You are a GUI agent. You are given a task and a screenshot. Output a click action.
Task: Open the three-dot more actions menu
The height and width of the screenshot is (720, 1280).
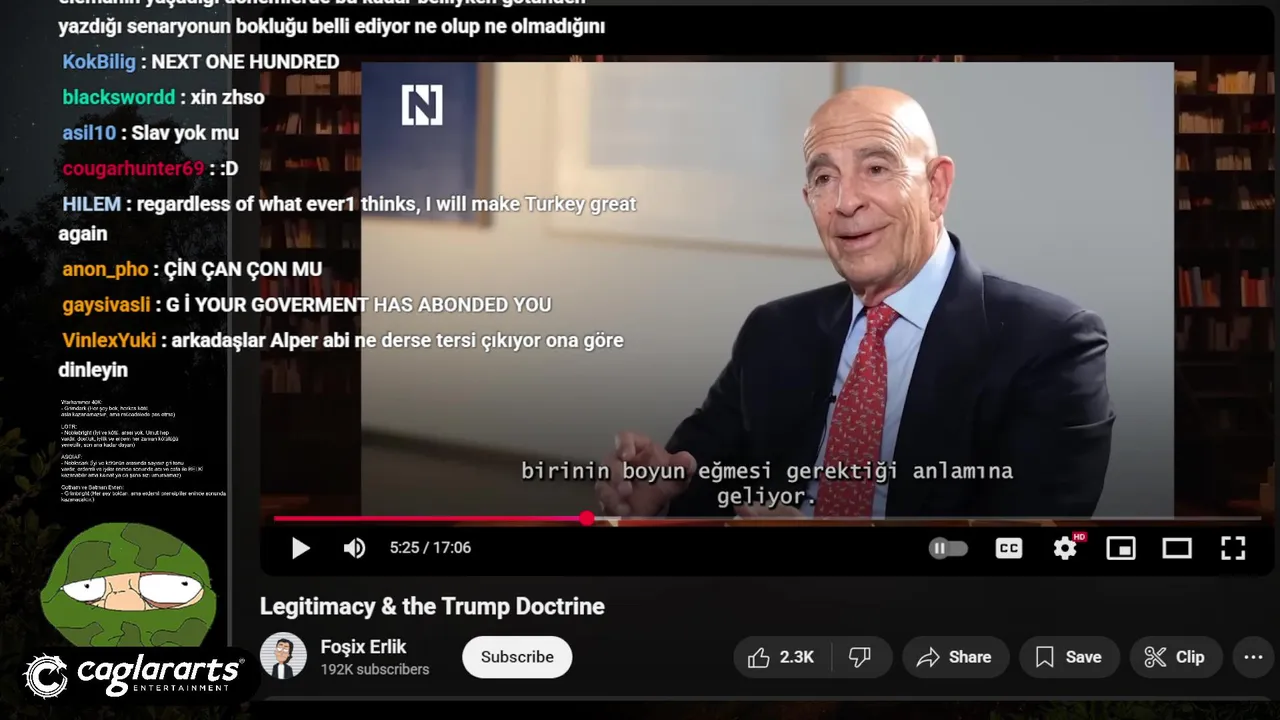pos(1254,657)
